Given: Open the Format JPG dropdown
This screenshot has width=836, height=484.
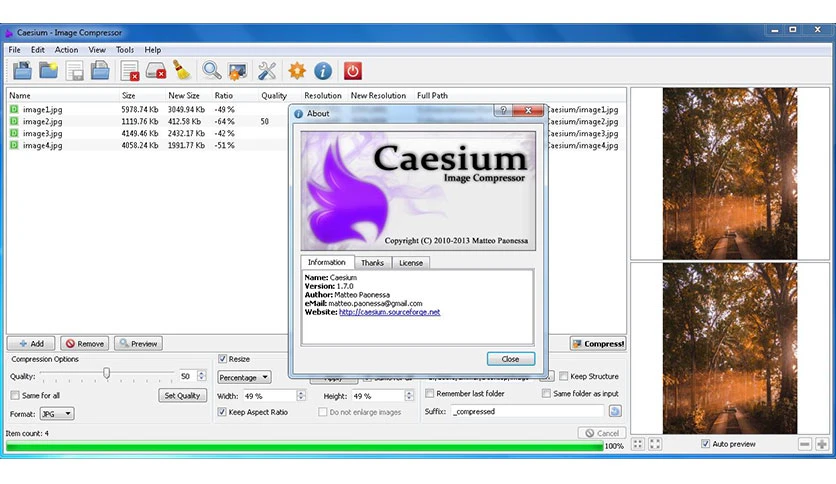Looking at the screenshot, I should pyautogui.click(x=57, y=414).
